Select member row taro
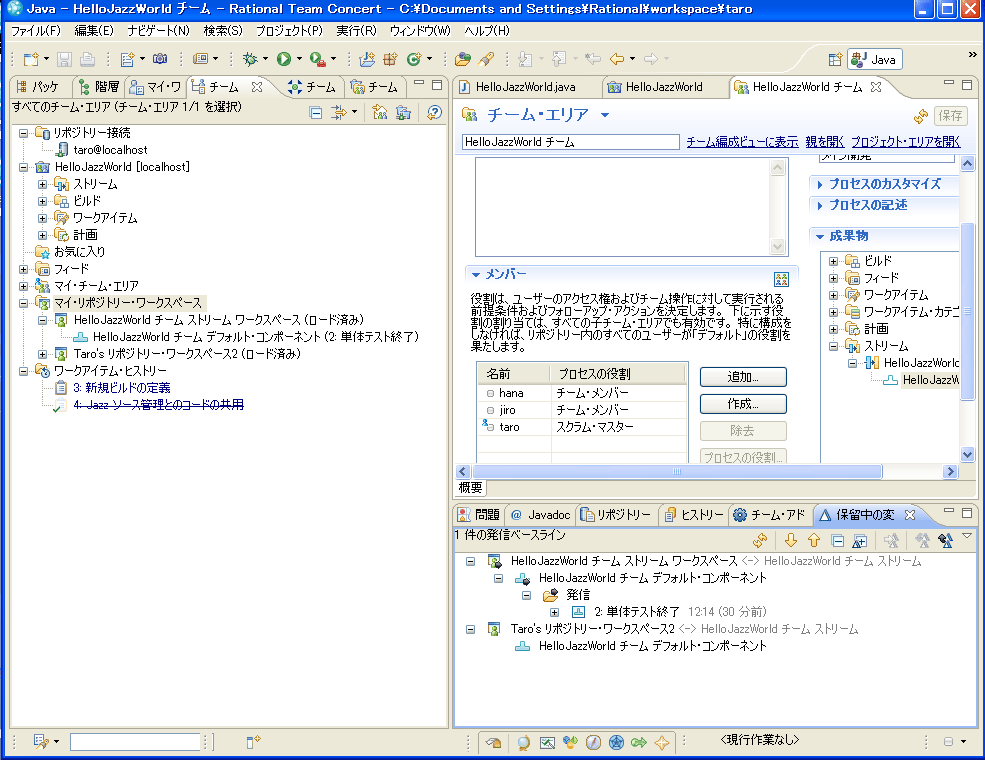Viewport: 985px width, 760px height. [x=582, y=427]
